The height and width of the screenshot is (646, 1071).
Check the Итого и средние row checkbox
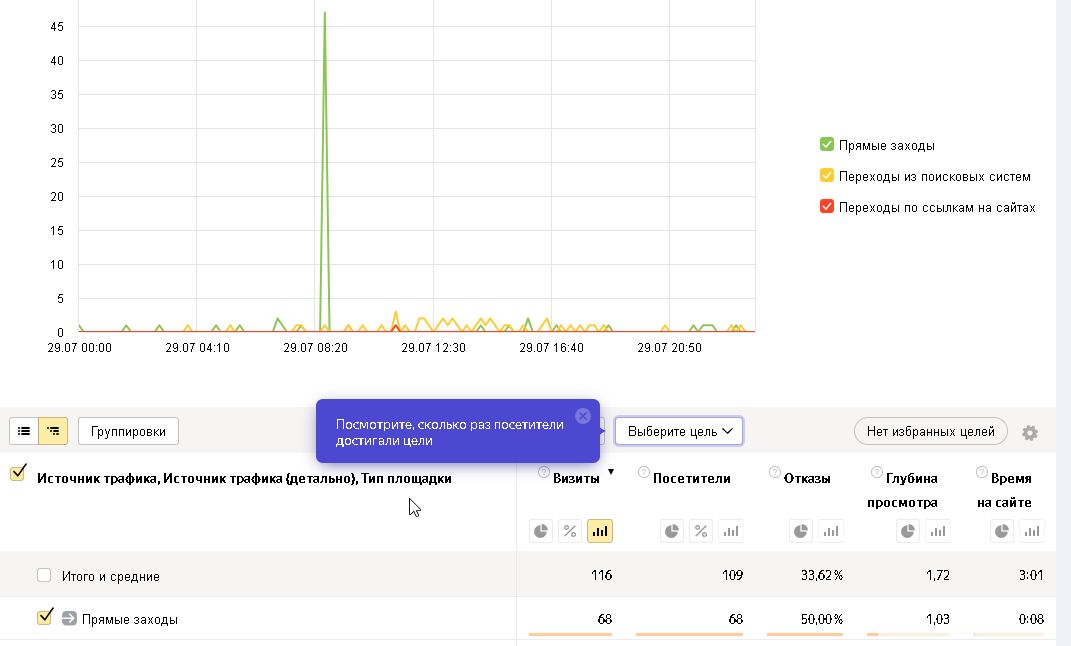(x=44, y=575)
